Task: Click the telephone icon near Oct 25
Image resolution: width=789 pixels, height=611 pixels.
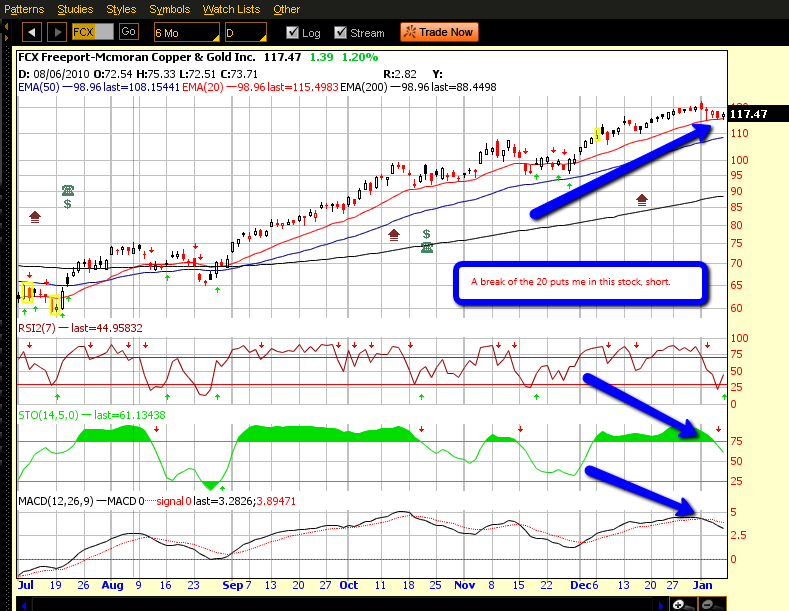Action: click(427, 248)
